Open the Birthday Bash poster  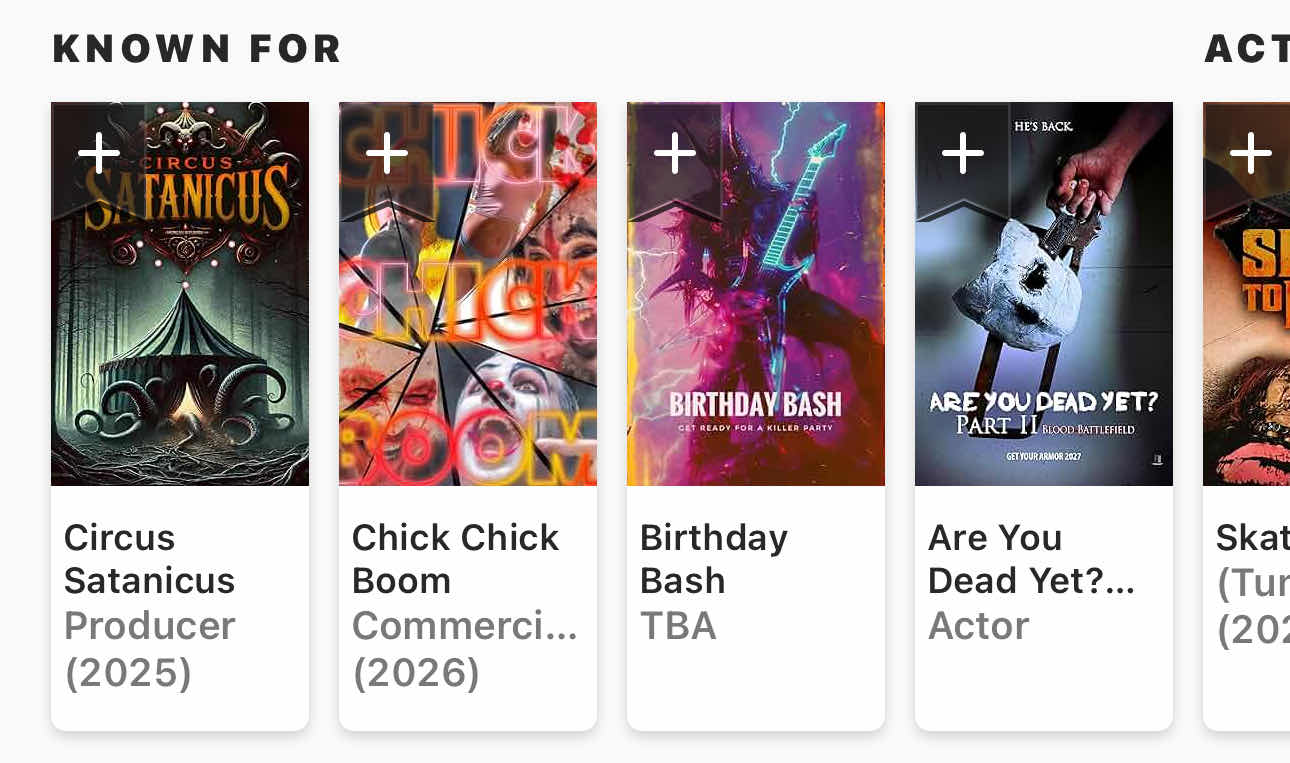pos(756,330)
